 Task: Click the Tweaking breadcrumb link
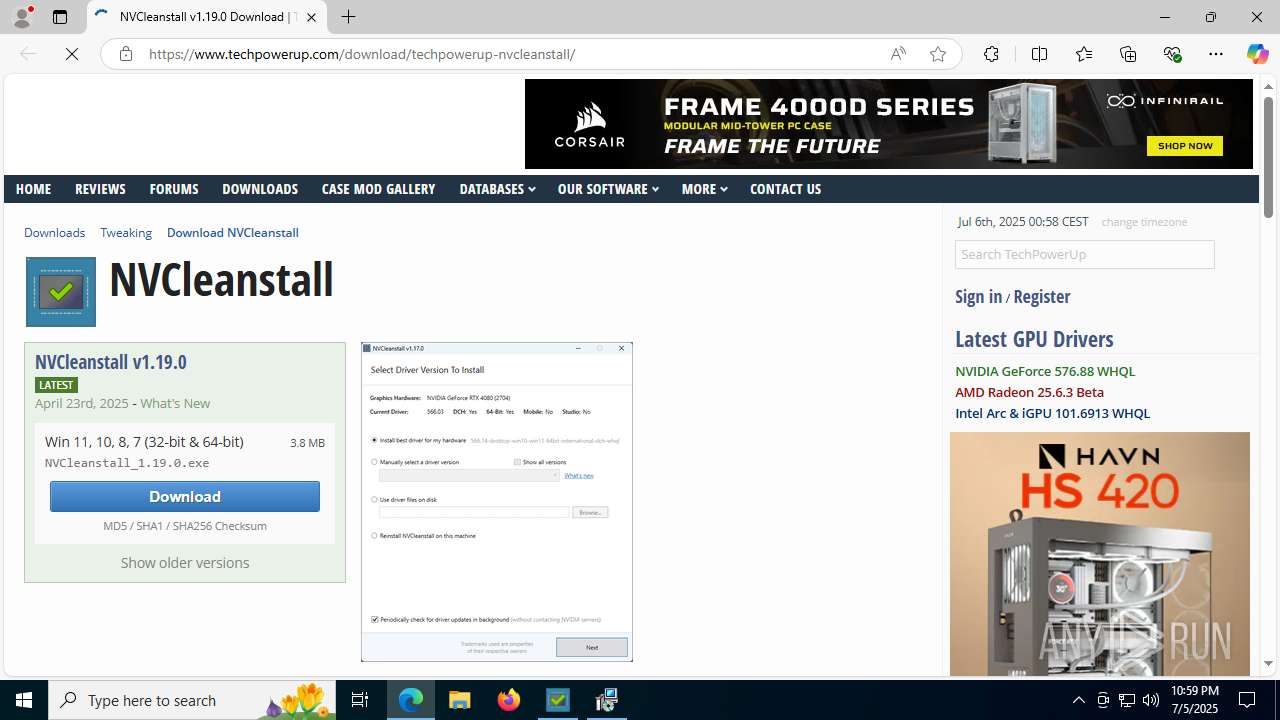pyautogui.click(x=126, y=232)
